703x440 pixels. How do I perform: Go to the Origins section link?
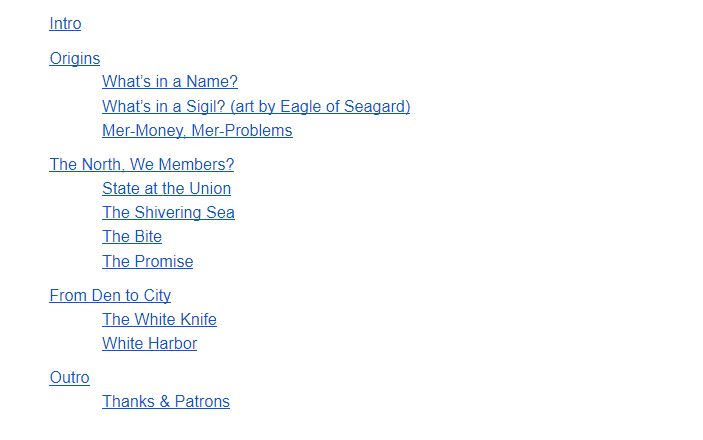point(74,58)
